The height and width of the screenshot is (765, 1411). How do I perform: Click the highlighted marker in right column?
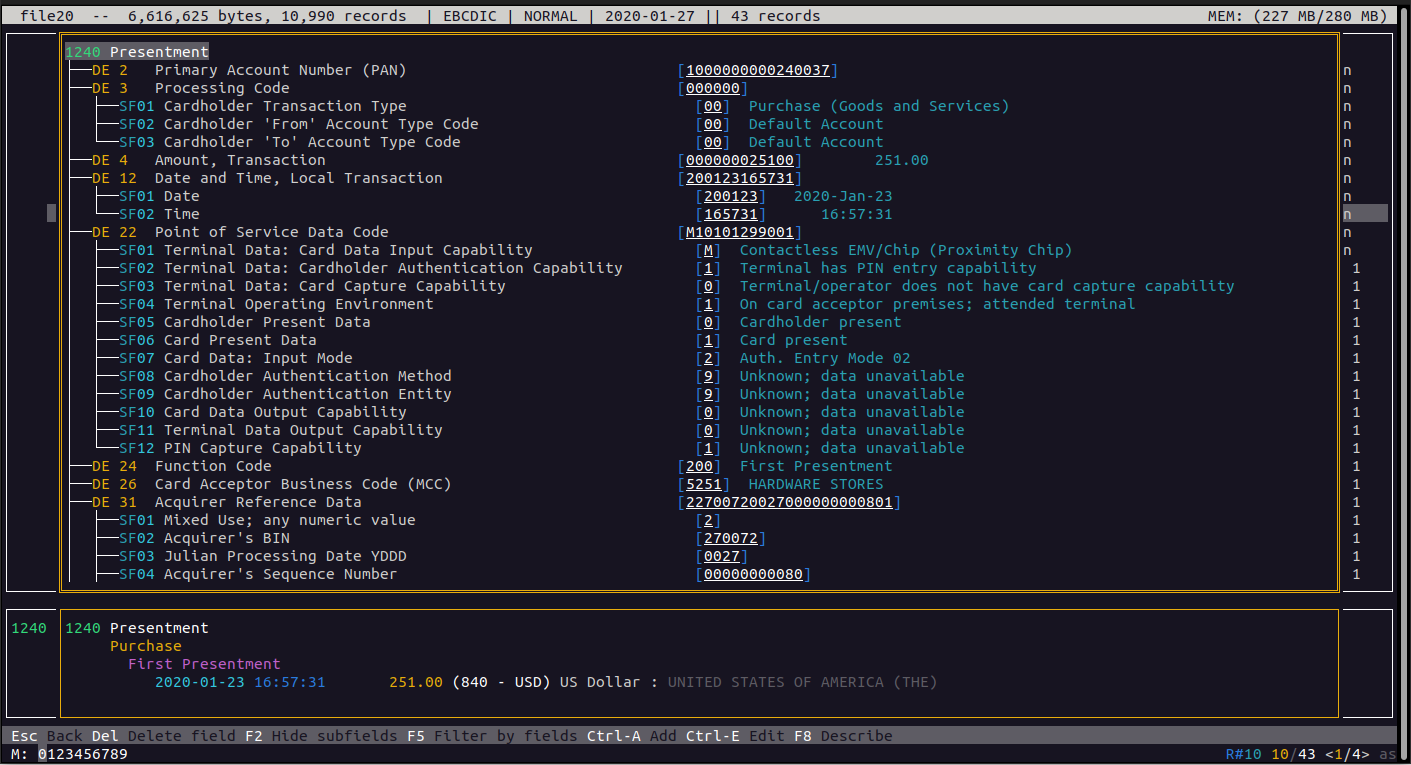tap(1364, 214)
